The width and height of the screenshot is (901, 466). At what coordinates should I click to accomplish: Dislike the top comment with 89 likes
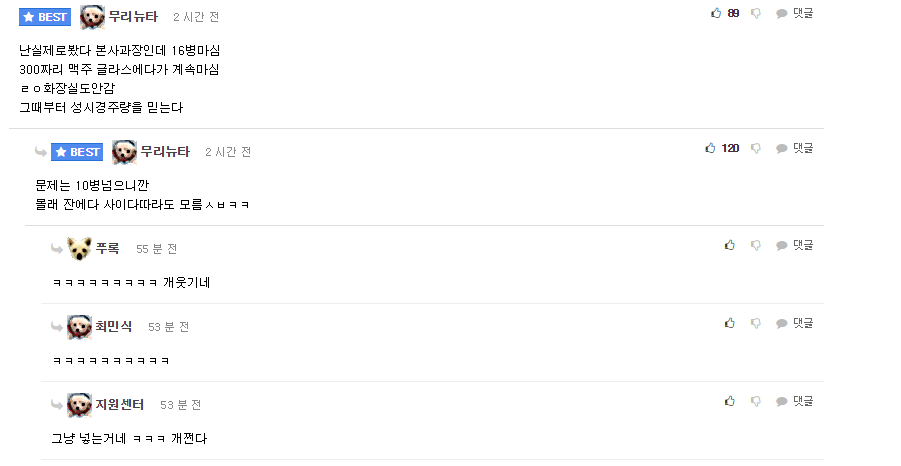[756, 13]
